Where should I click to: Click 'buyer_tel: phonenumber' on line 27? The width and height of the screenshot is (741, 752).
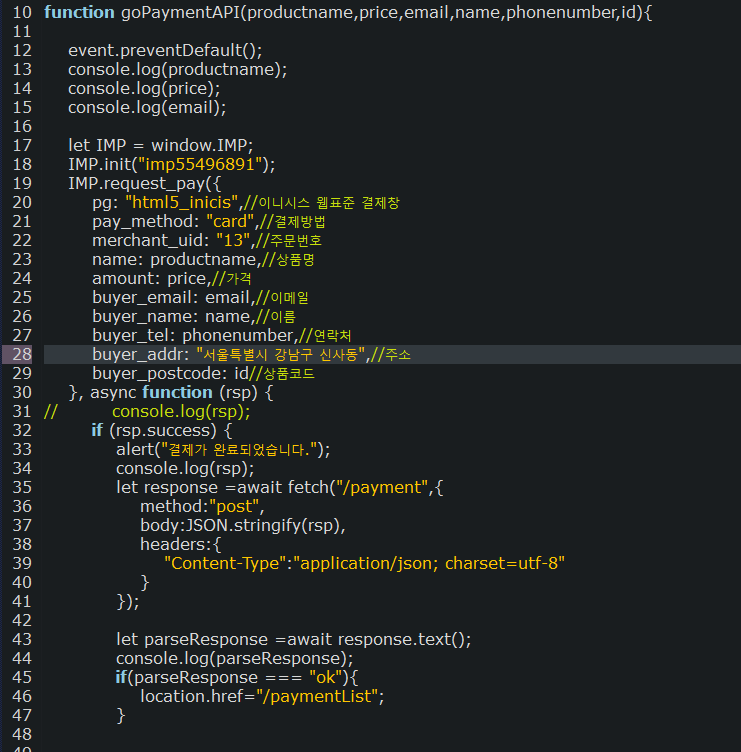192,335
